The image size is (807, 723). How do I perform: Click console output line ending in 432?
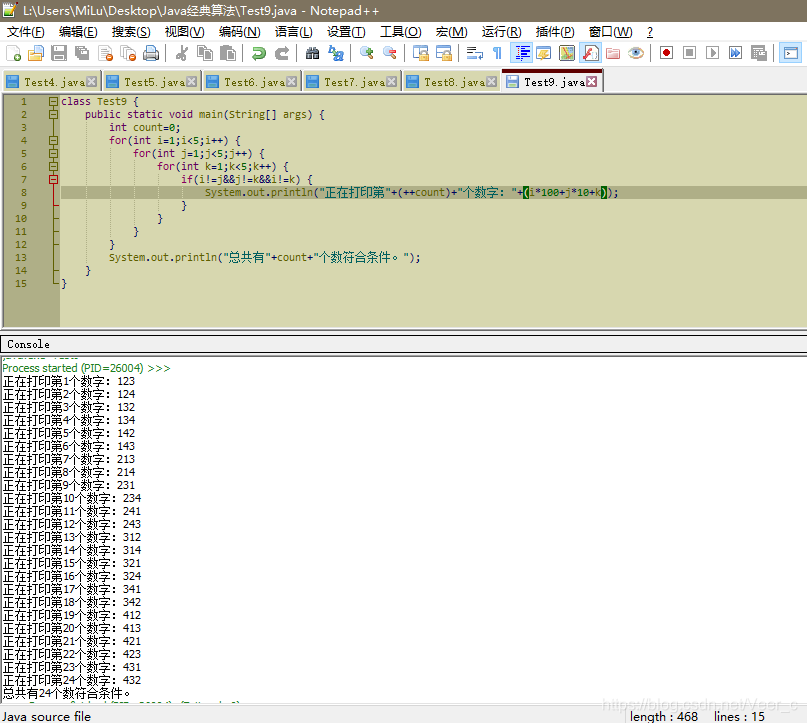point(72,680)
